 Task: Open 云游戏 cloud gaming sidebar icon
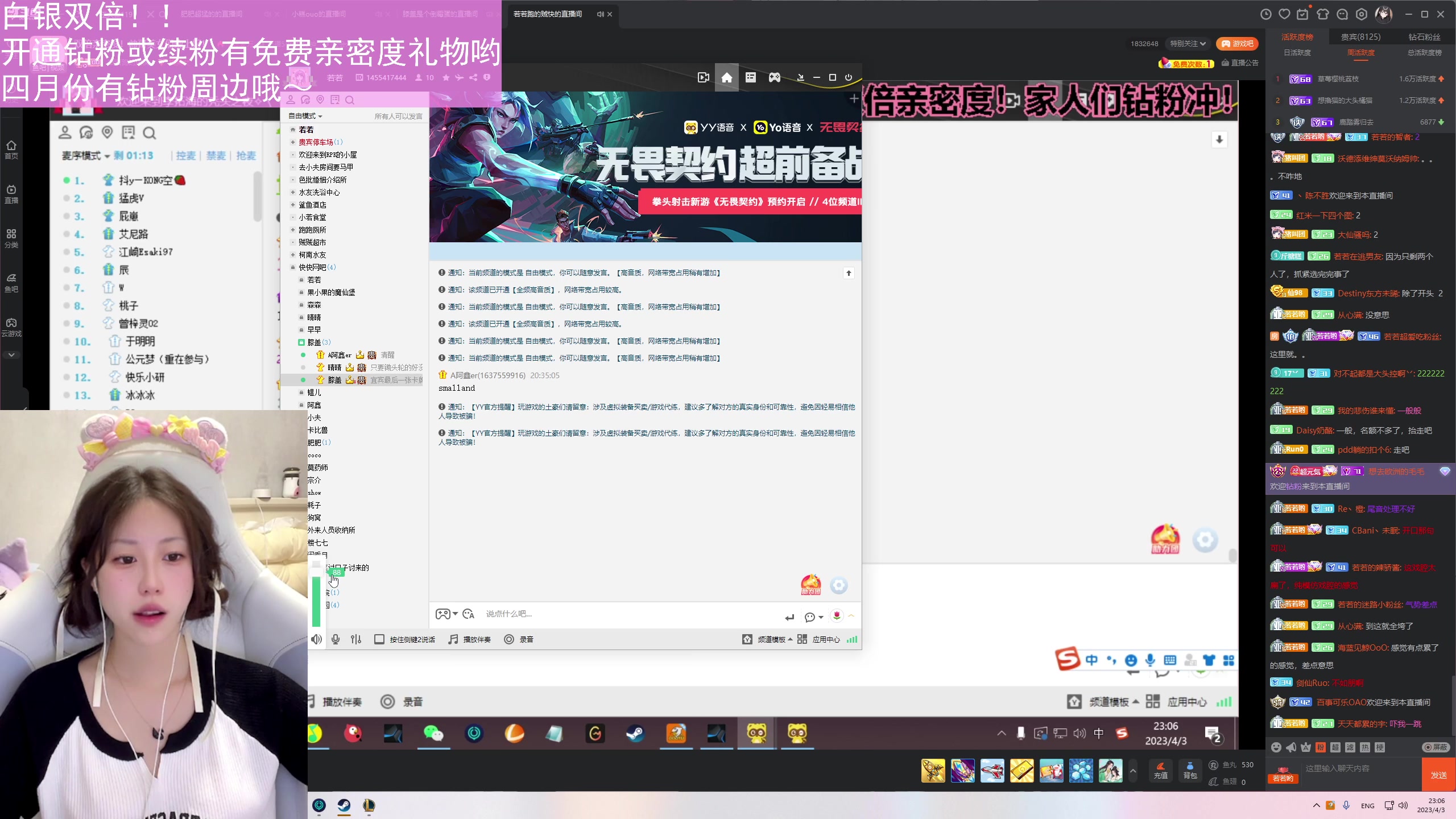[11, 327]
